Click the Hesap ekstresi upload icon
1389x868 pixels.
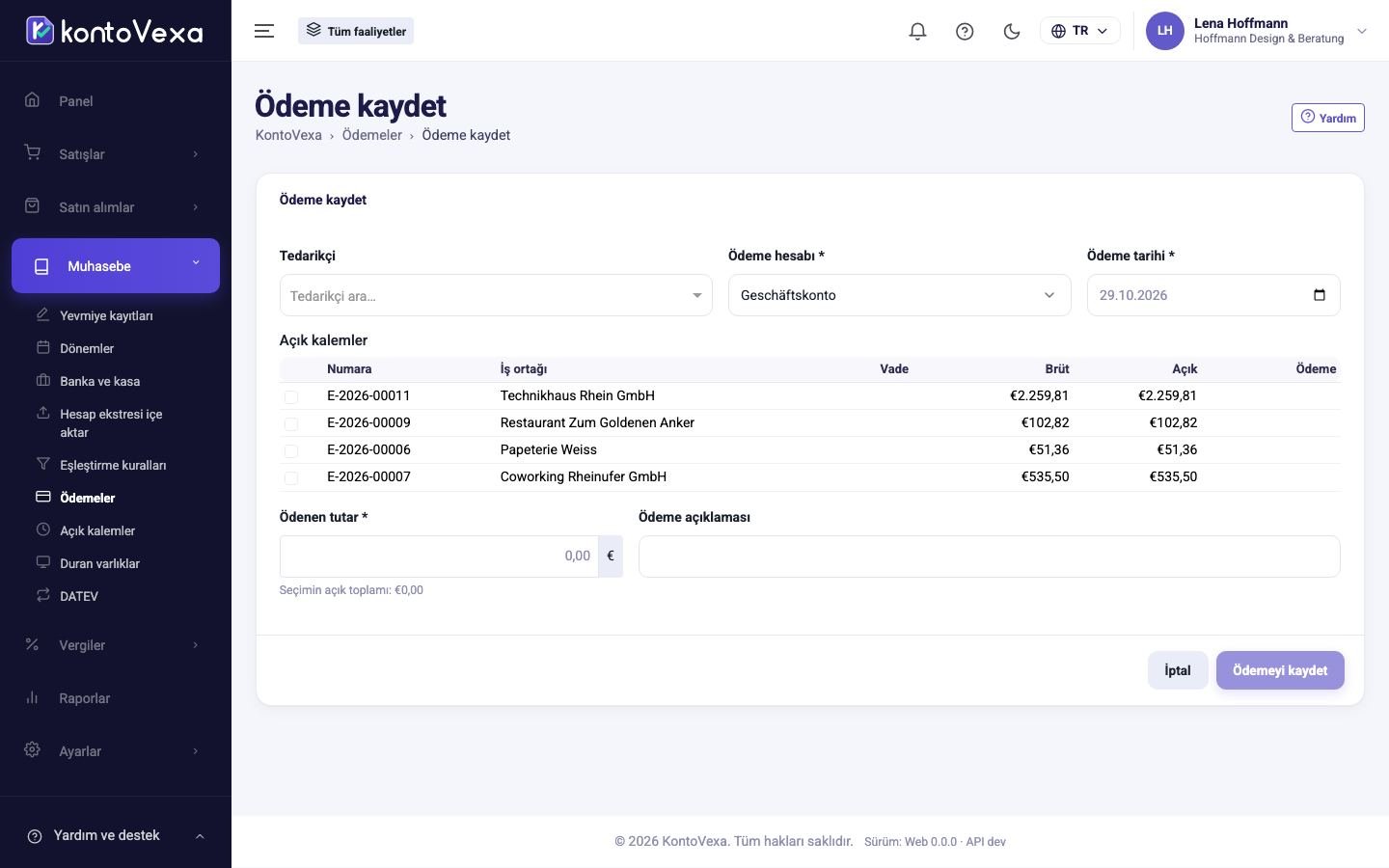point(42,413)
